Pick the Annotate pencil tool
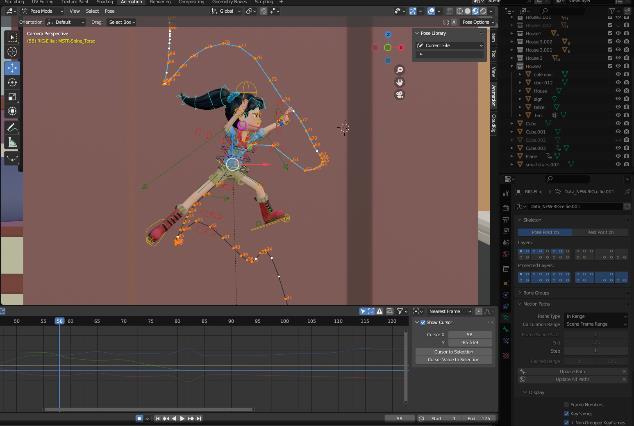Viewport: 634px width, 426px height. click(12, 127)
